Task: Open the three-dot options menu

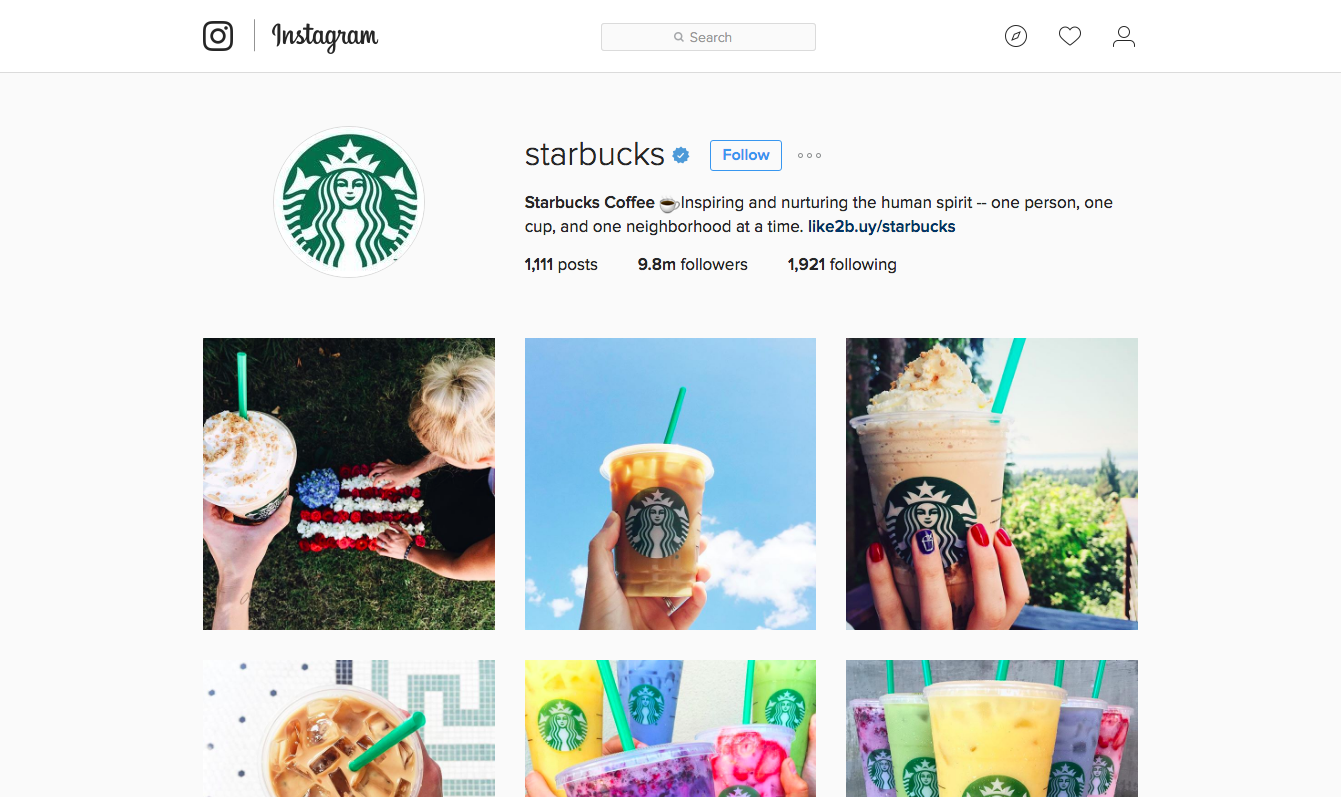Action: [809, 155]
